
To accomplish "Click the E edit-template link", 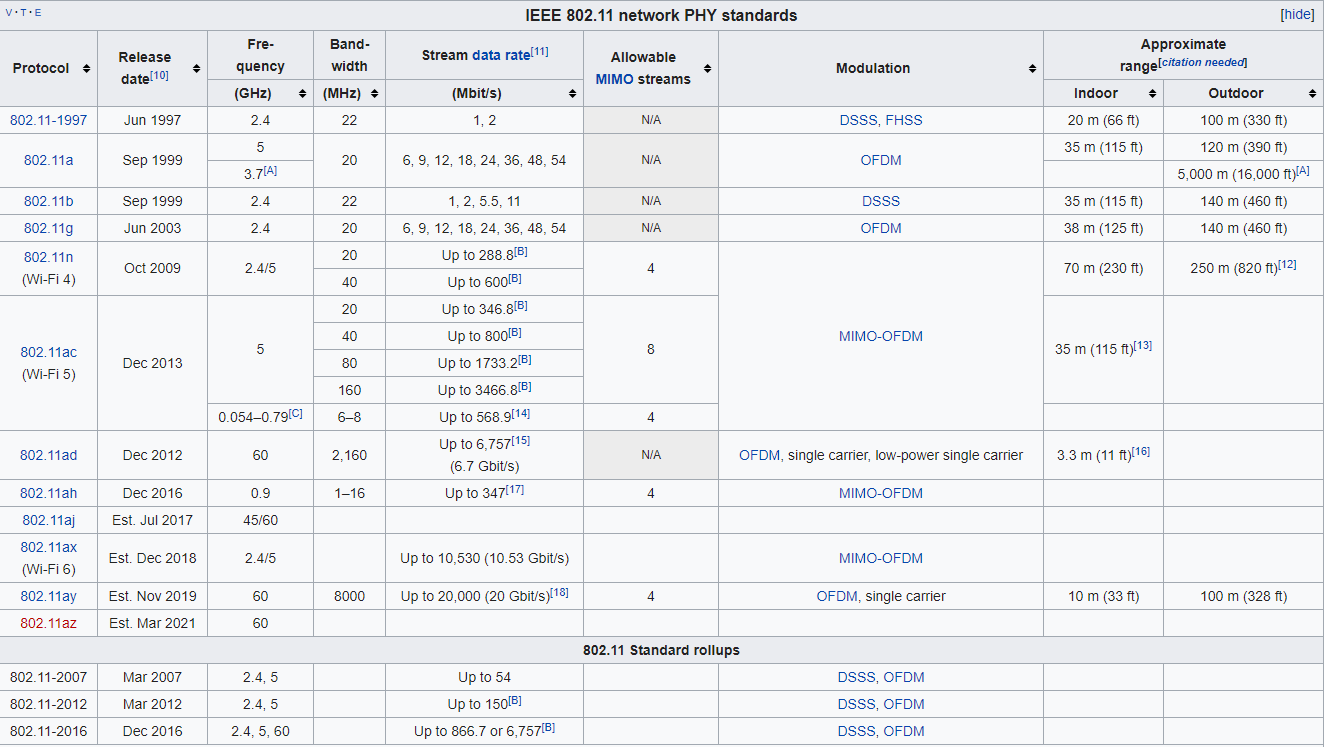I will click(38, 13).
